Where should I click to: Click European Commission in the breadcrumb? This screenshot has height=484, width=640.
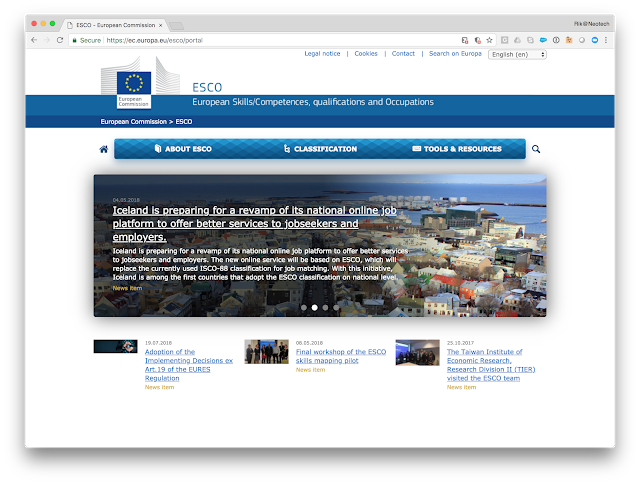pos(133,122)
